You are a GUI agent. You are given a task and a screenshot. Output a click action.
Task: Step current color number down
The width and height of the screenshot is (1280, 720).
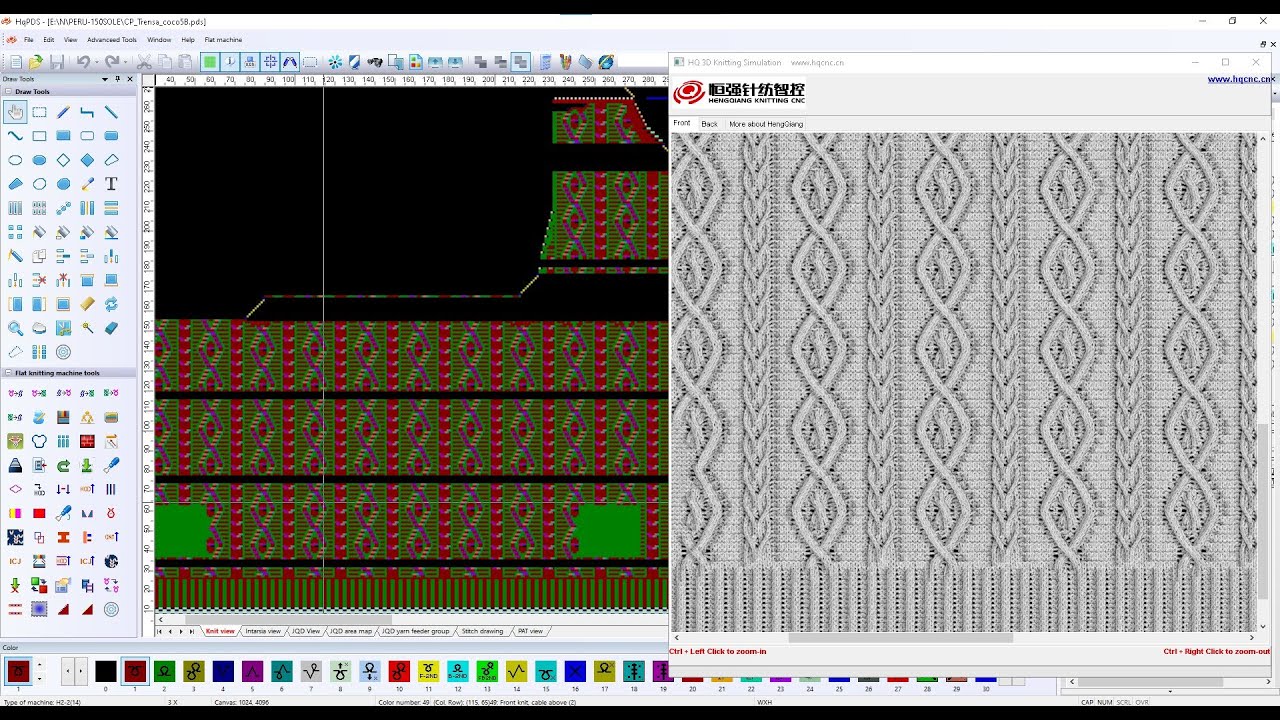coord(39,678)
